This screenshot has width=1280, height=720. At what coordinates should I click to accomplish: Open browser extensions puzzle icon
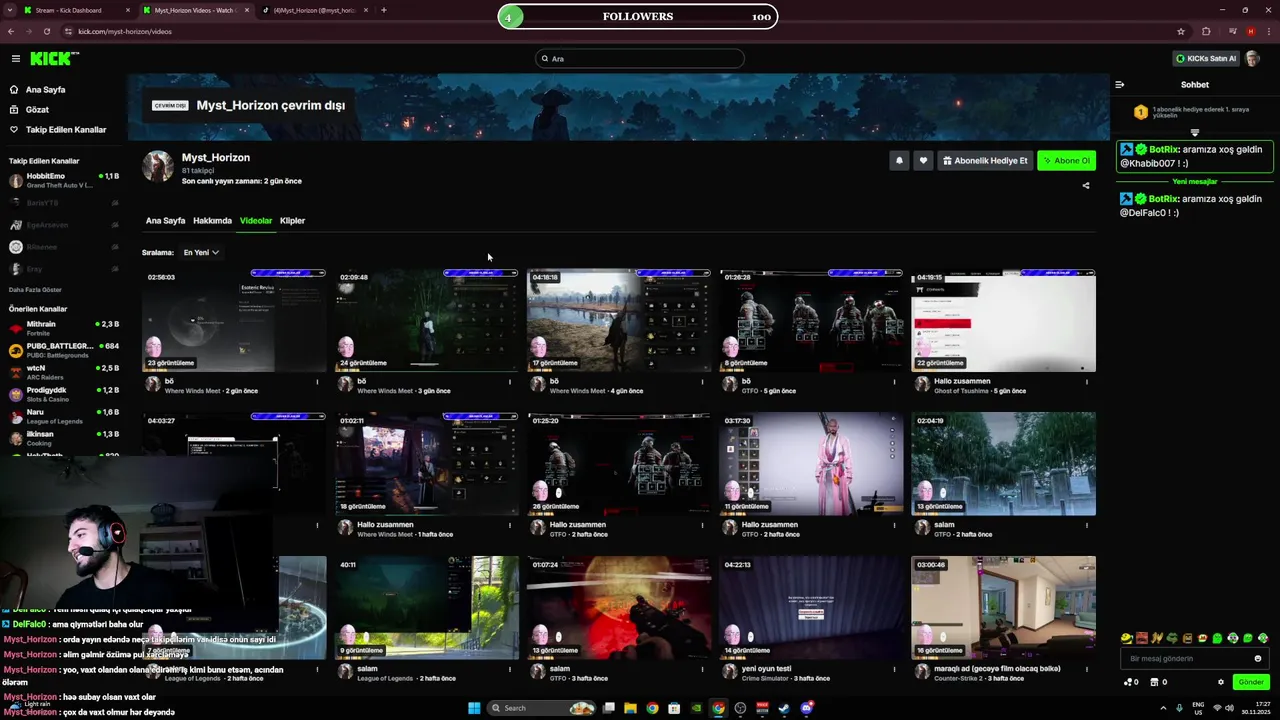[x=1206, y=31]
